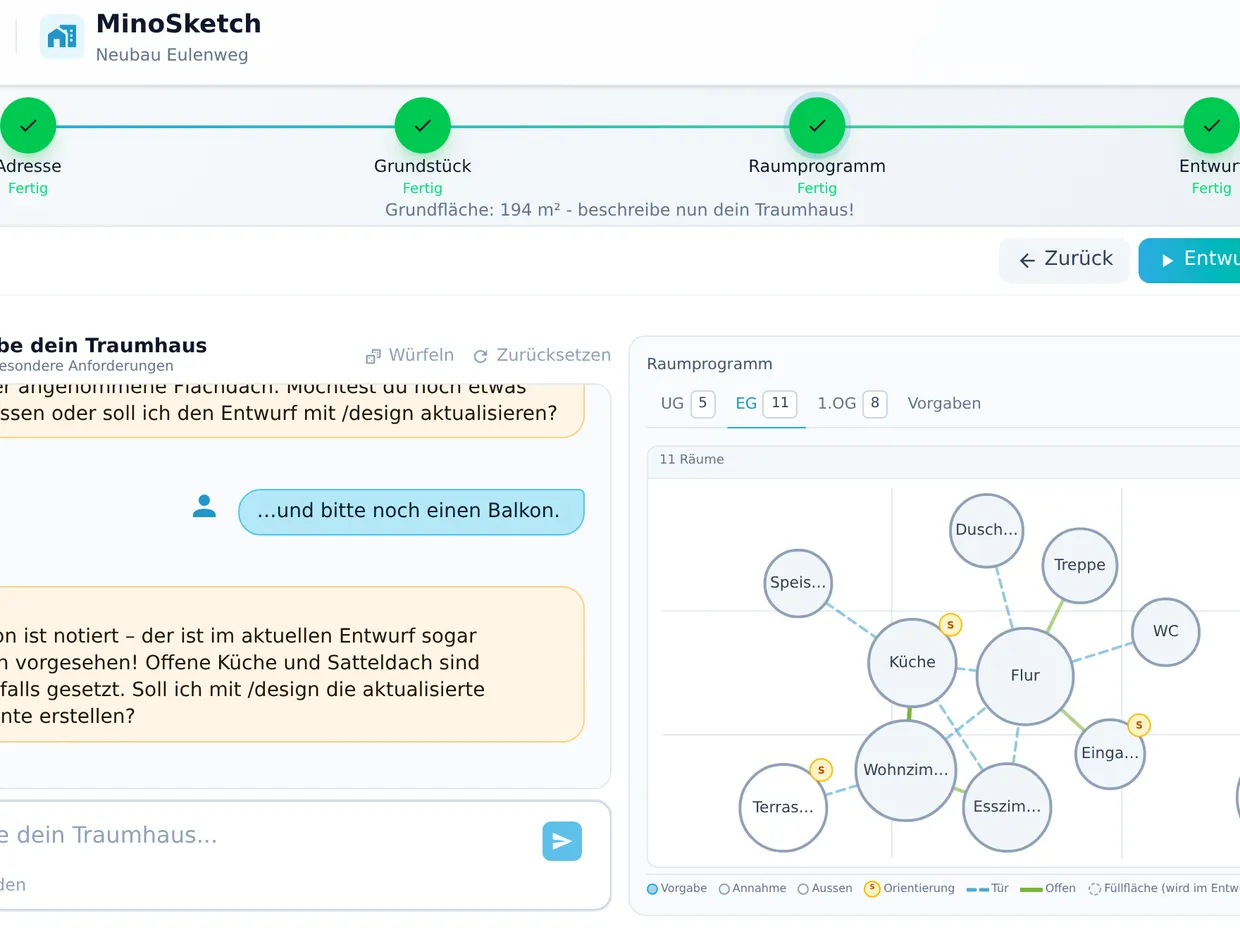This screenshot has height=930, width=1240.
Task: Click the blue Entwurf play button
Action: (x=1190, y=260)
